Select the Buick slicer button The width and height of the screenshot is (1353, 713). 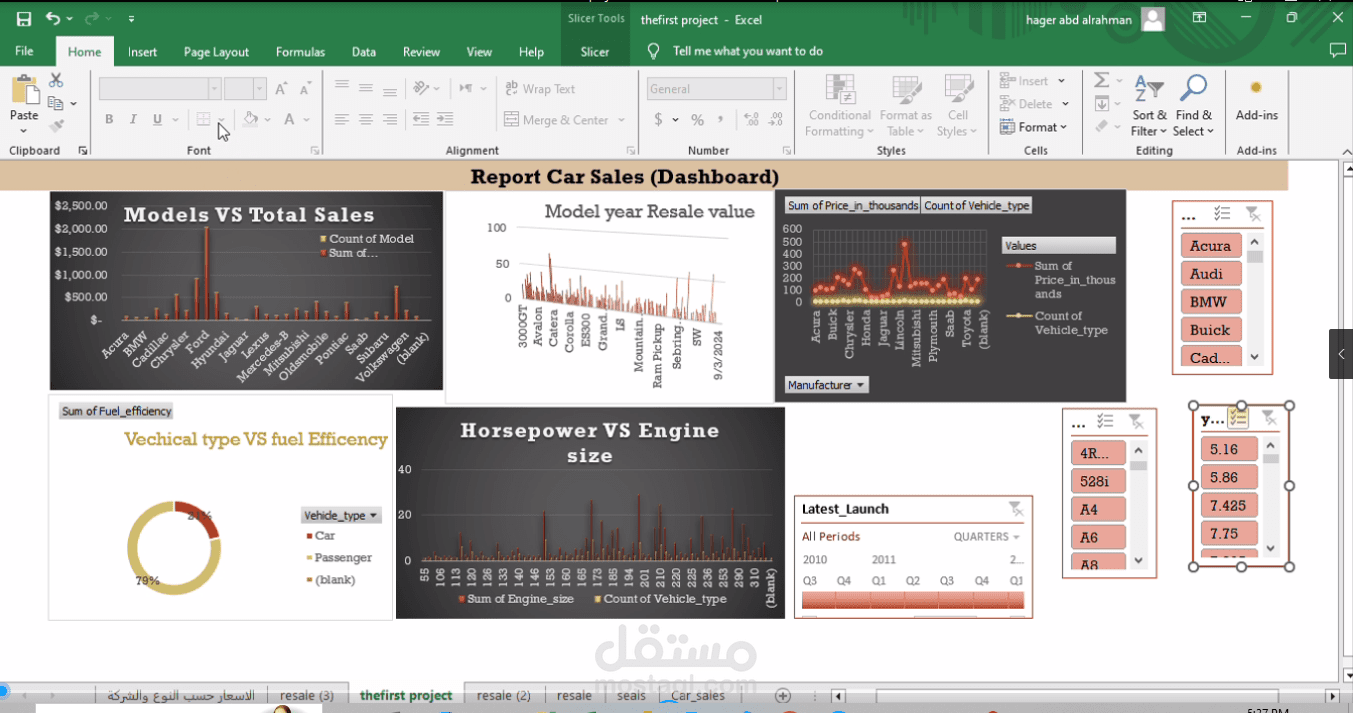(x=1210, y=330)
